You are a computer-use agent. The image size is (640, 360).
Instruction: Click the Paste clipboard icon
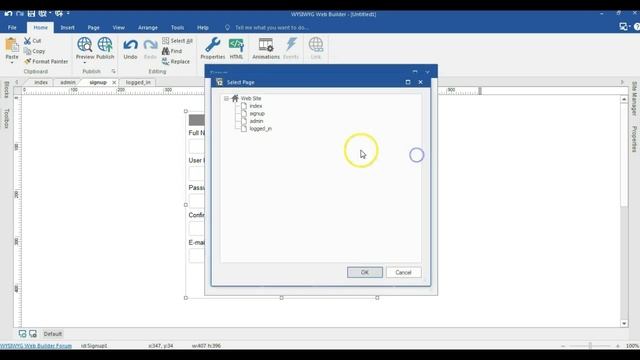tap(12, 45)
